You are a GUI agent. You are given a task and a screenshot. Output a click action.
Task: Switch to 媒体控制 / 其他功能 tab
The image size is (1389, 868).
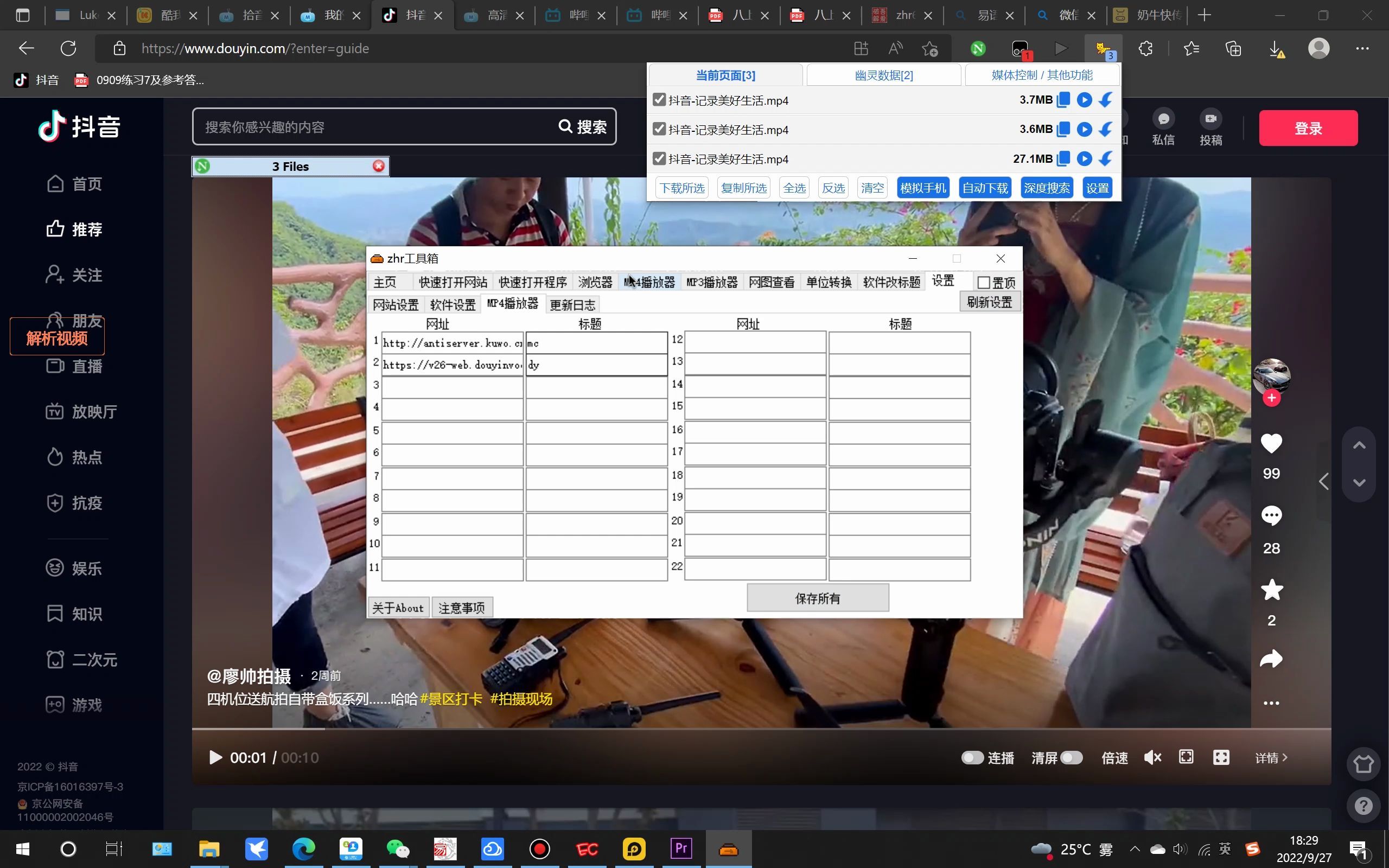point(1042,75)
